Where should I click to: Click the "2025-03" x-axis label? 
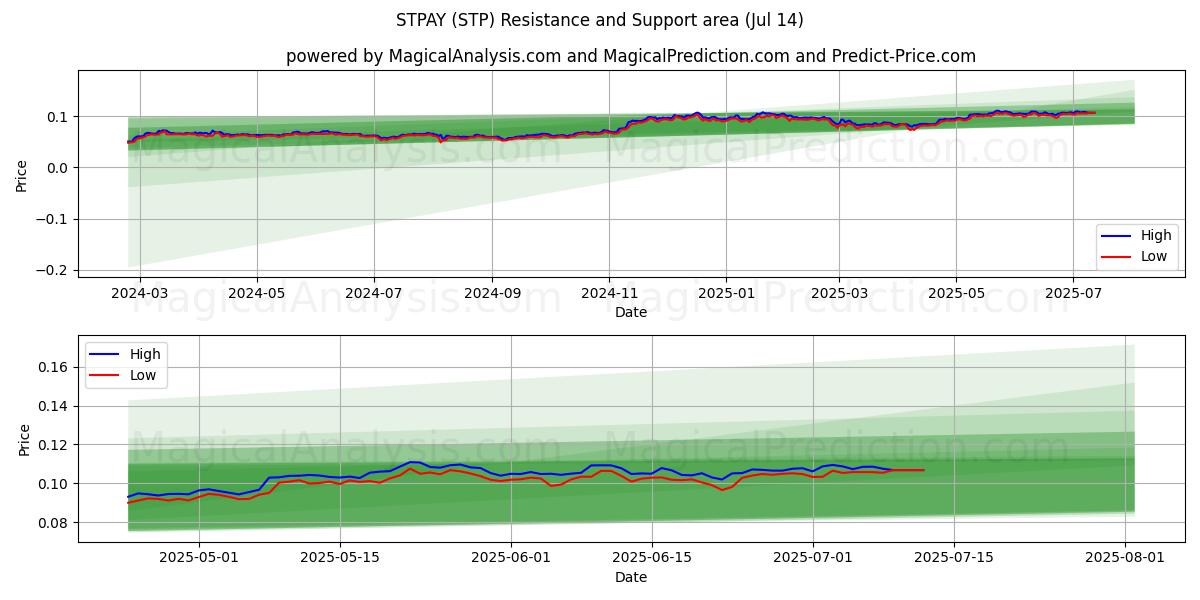point(839,295)
